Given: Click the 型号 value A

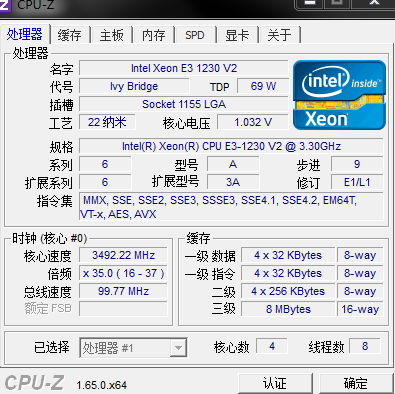Looking at the screenshot, I should 233,164.
